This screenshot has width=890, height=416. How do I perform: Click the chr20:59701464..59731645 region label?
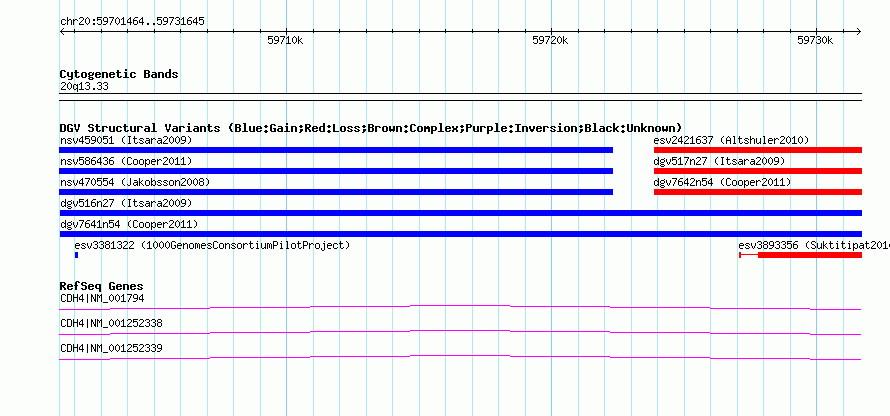tap(132, 22)
